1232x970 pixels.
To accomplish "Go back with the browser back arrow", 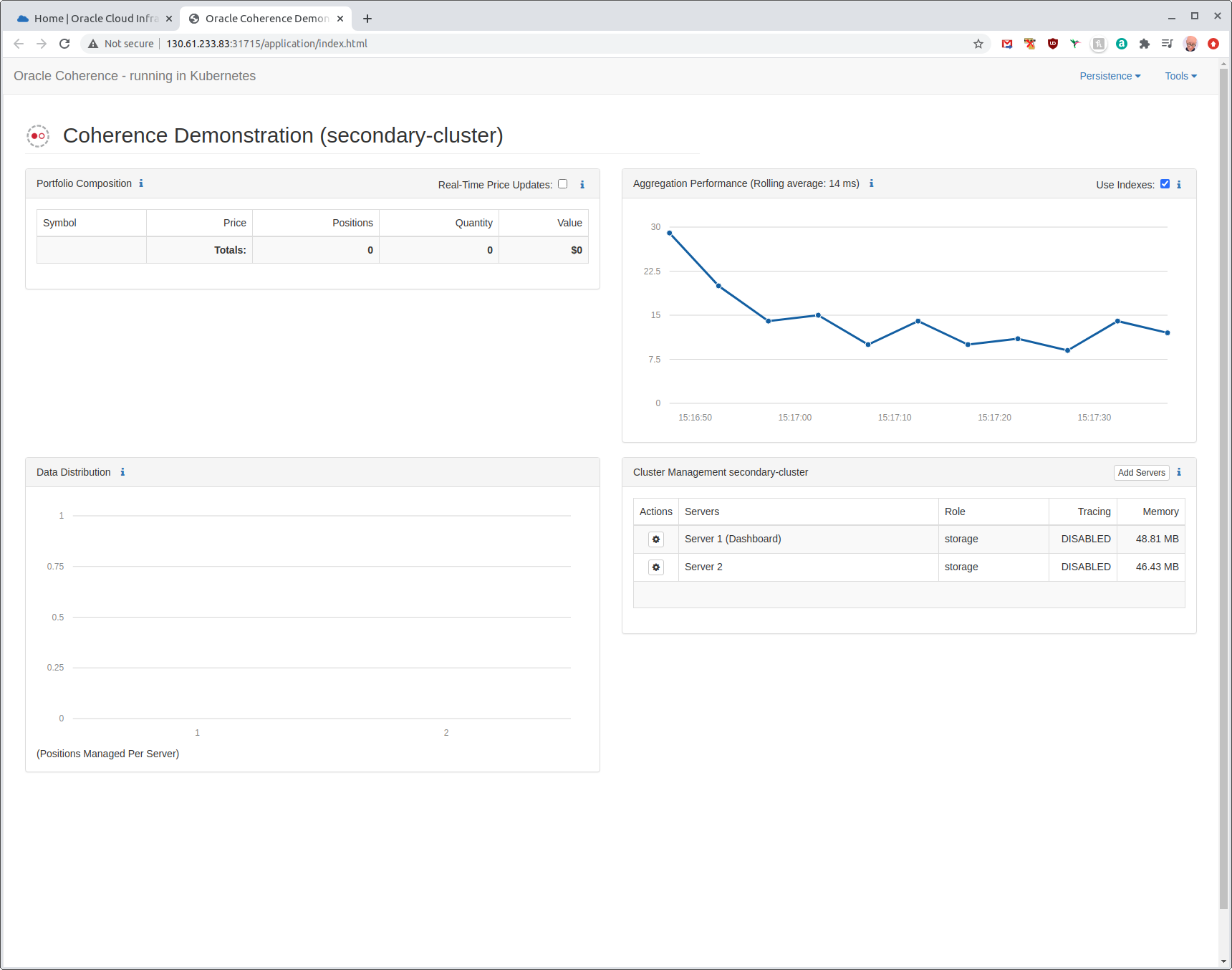I will coord(19,44).
